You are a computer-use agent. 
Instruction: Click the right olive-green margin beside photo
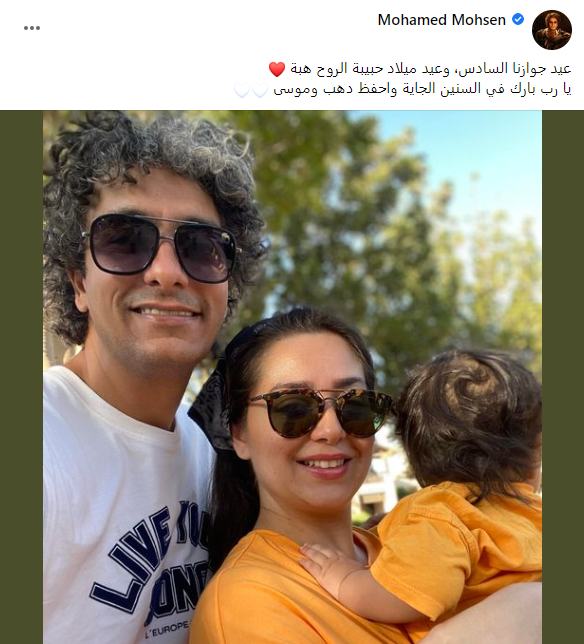coord(563,377)
